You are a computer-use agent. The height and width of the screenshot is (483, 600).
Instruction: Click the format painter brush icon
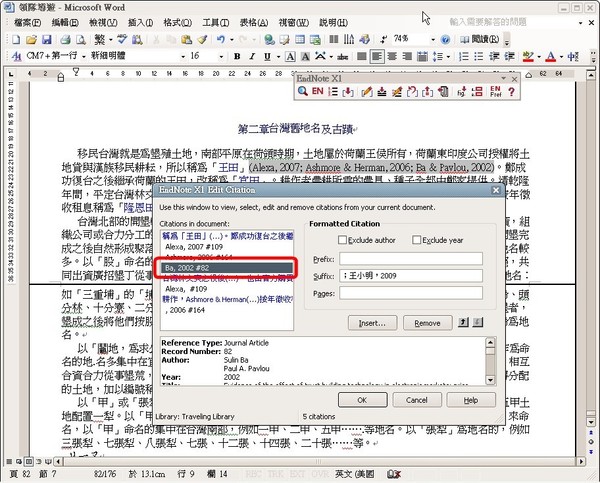pyautogui.click(x=202, y=39)
